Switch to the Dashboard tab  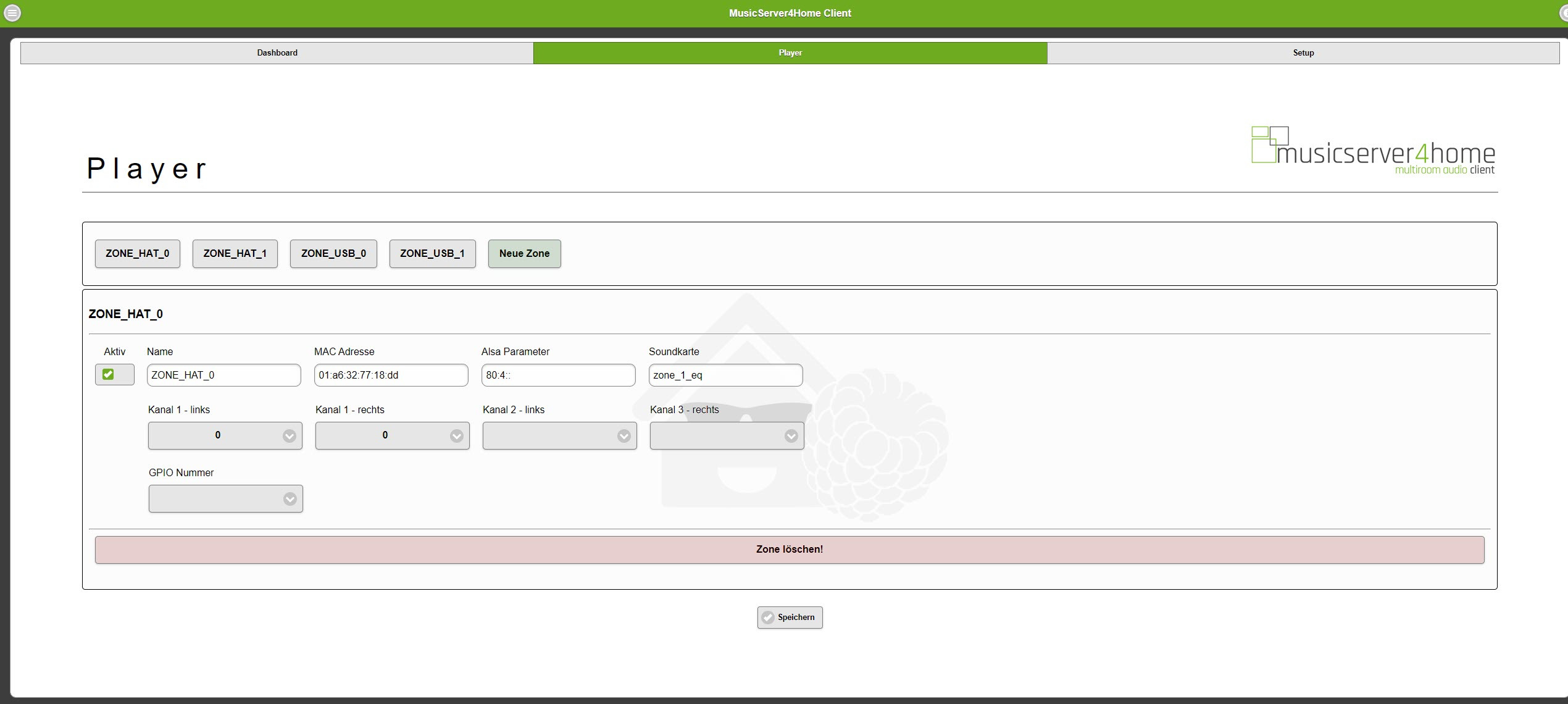pyautogui.click(x=277, y=53)
